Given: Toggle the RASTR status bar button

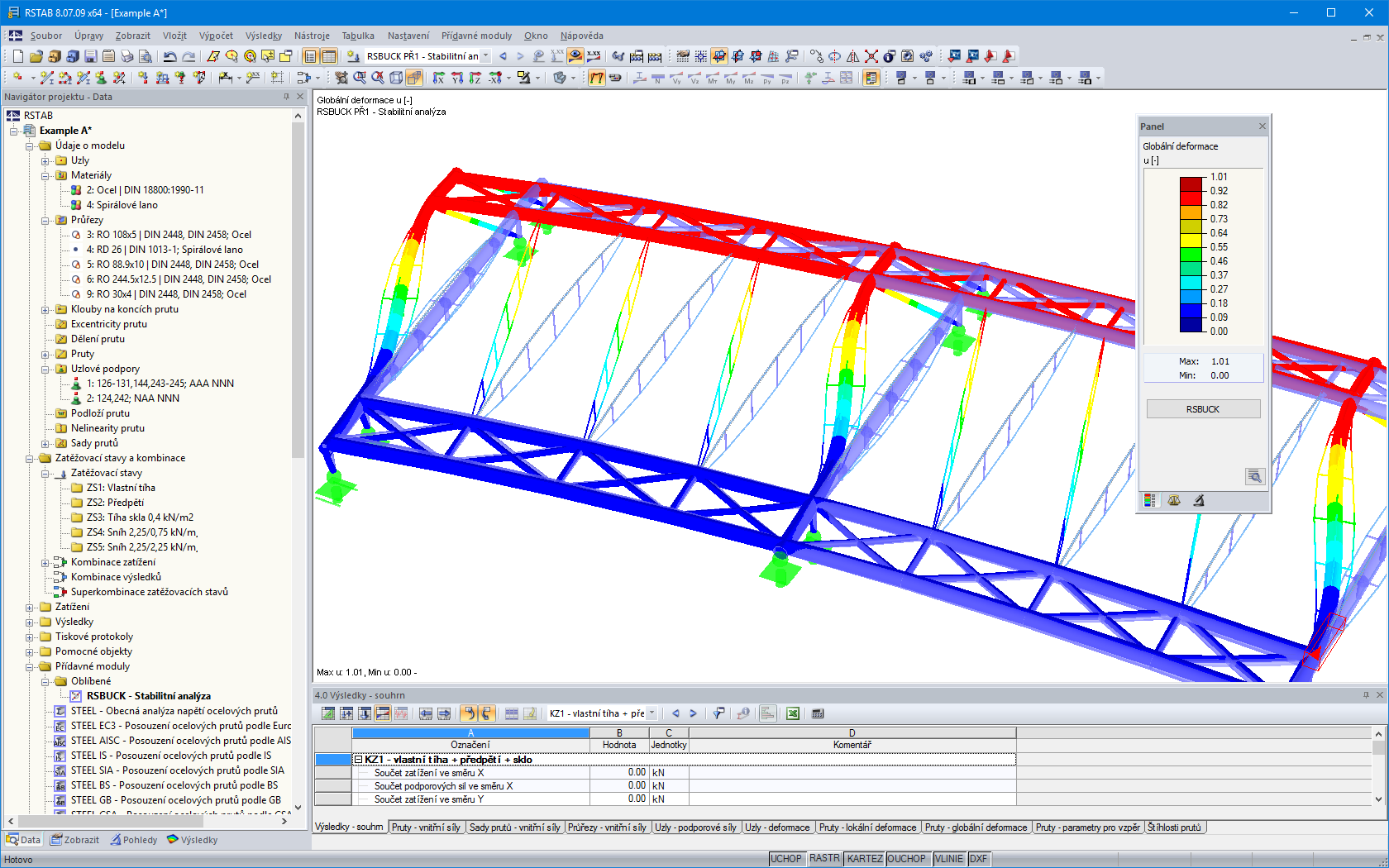Looking at the screenshot, I should tap(824, 859).
